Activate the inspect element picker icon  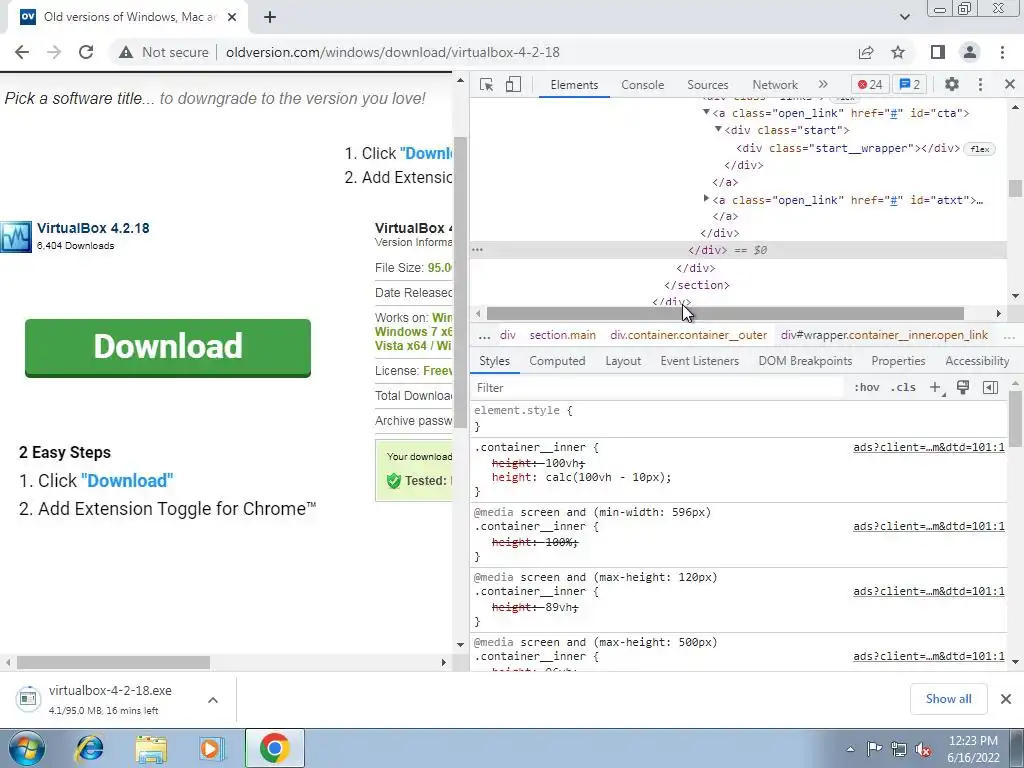tap(486, 84)
